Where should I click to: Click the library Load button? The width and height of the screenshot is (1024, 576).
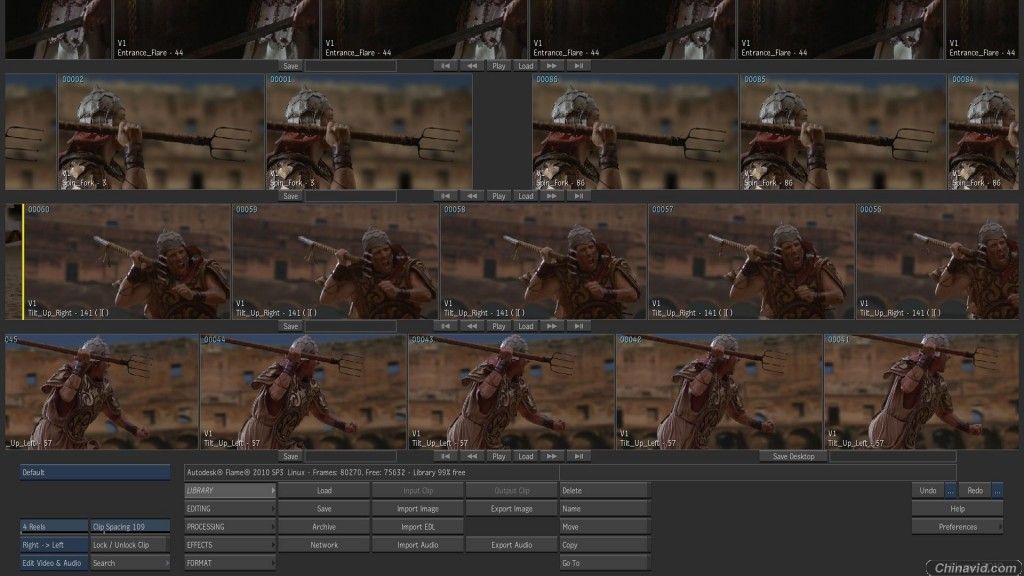coord(324,490)
